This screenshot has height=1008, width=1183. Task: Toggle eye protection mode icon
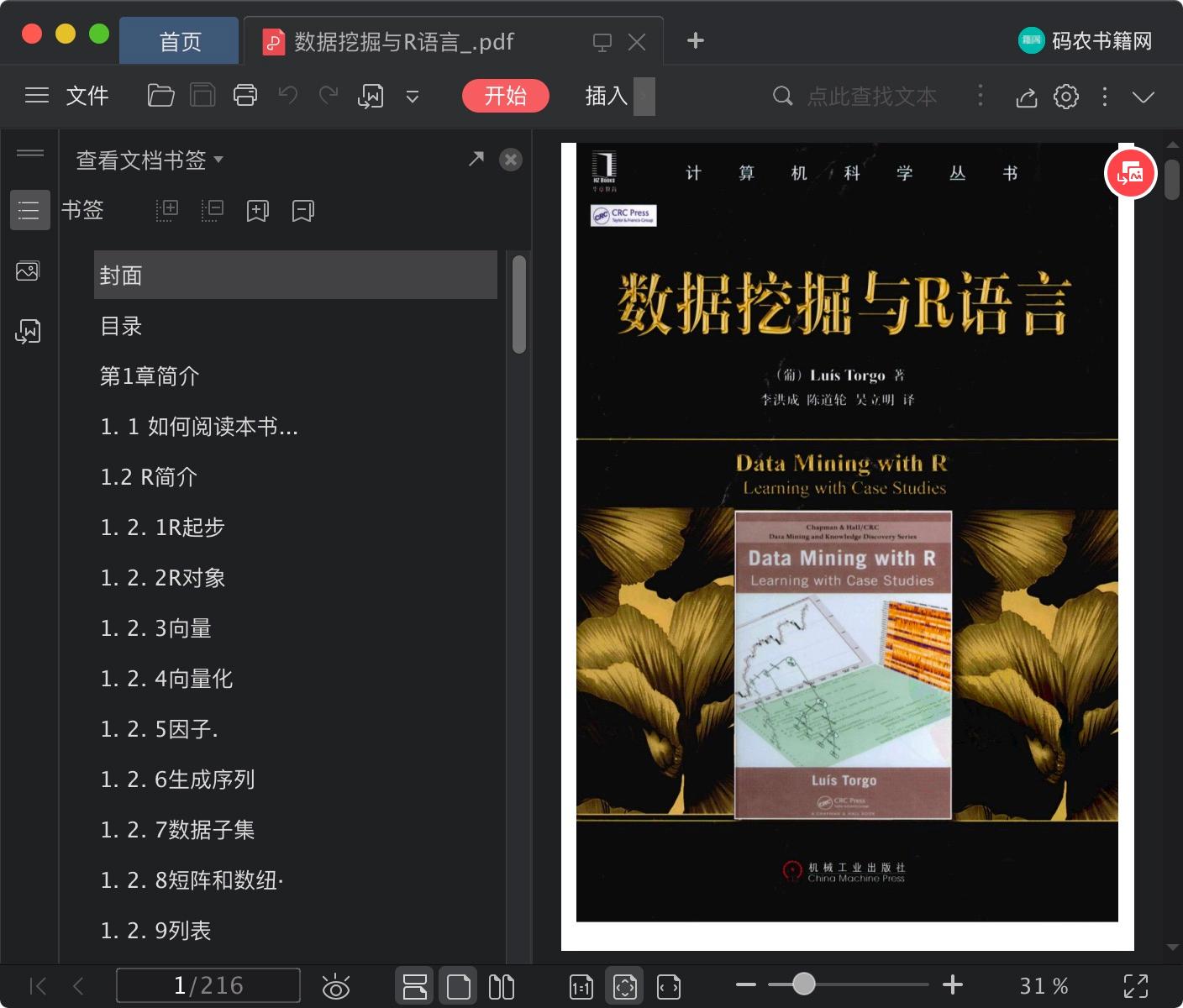[335, 986]
